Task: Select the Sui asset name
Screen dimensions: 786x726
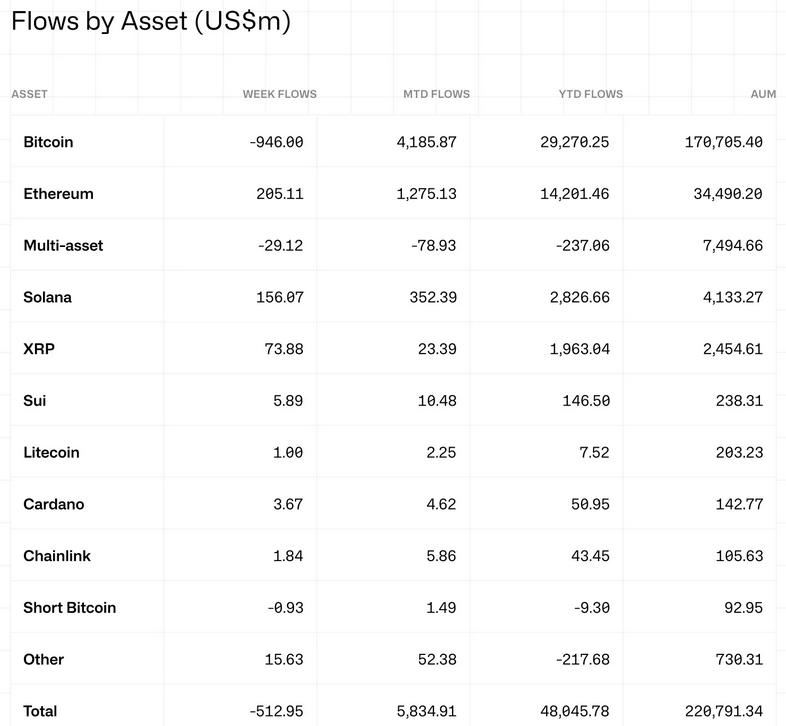Action: point(35,401)
